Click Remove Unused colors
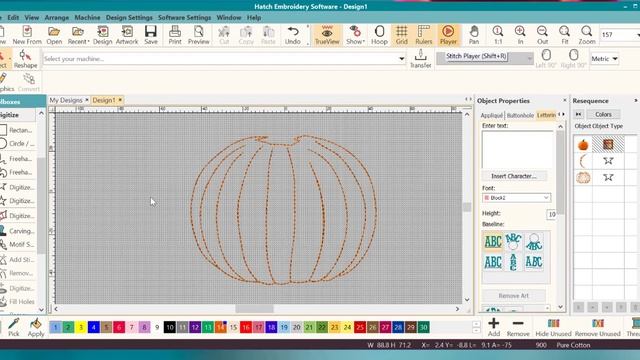Screen dimensions: 640x360 (598, 327)
